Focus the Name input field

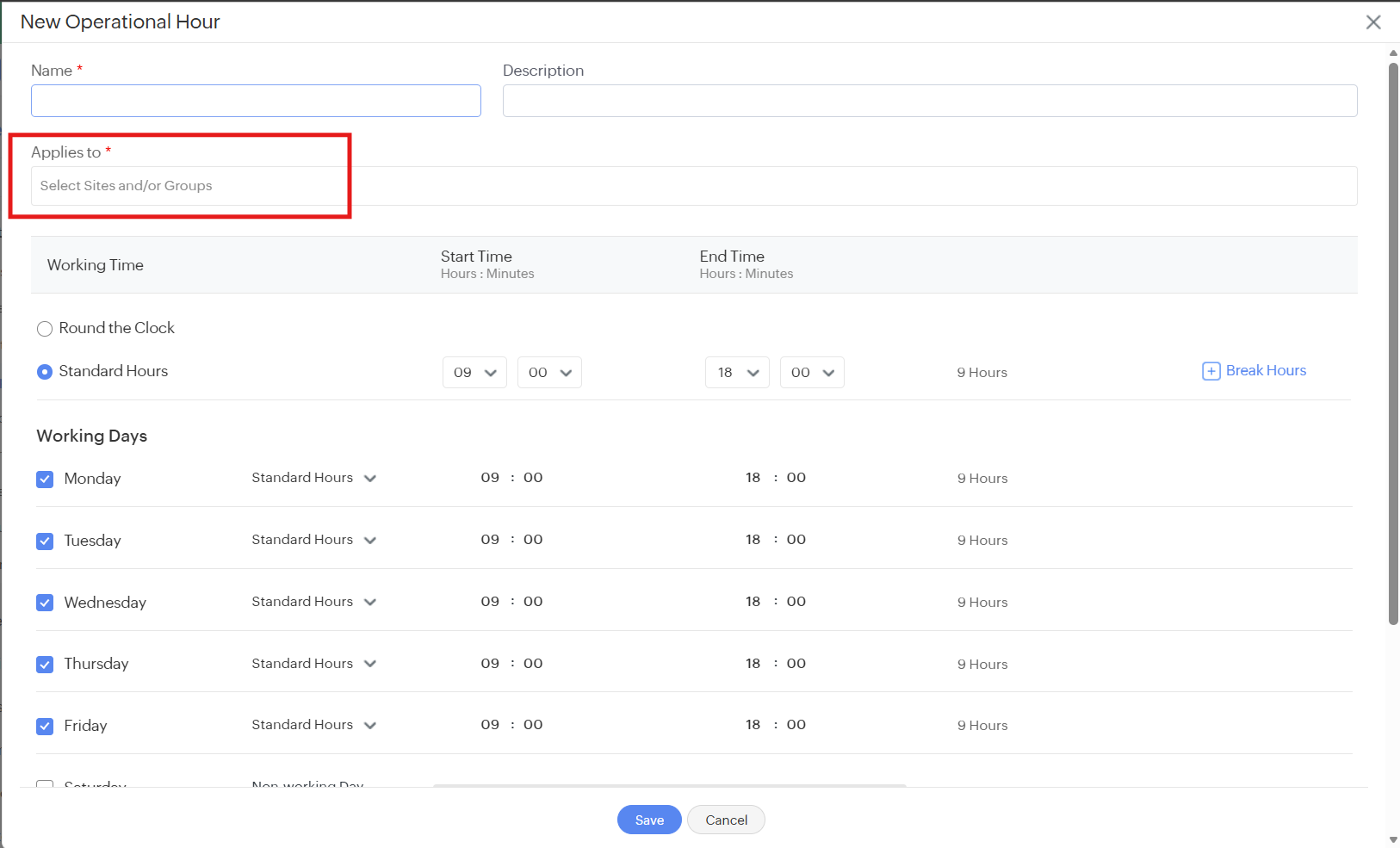tap(256, 101)
